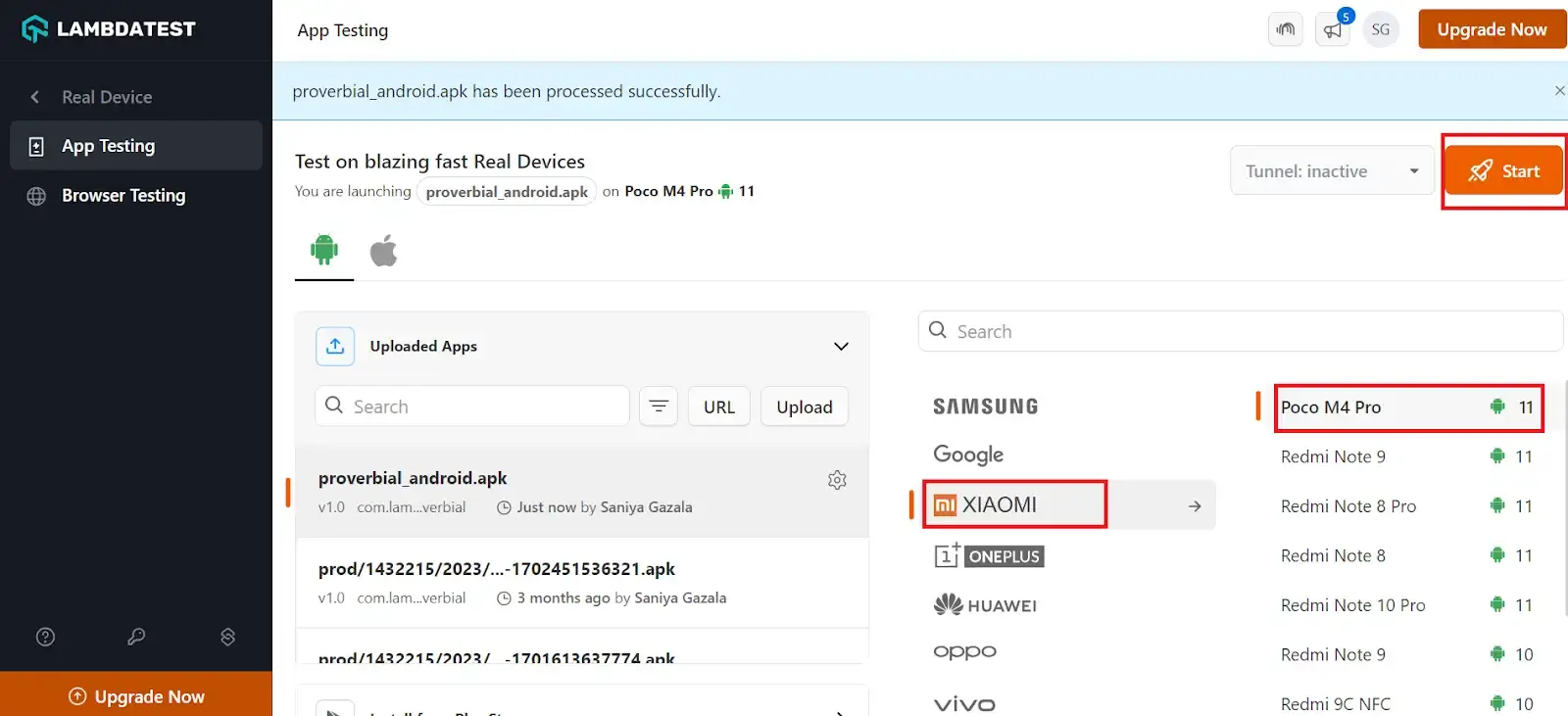Select Redmi Note 9 with Android 10
1568x716 pixels.
coord(1409,654)
